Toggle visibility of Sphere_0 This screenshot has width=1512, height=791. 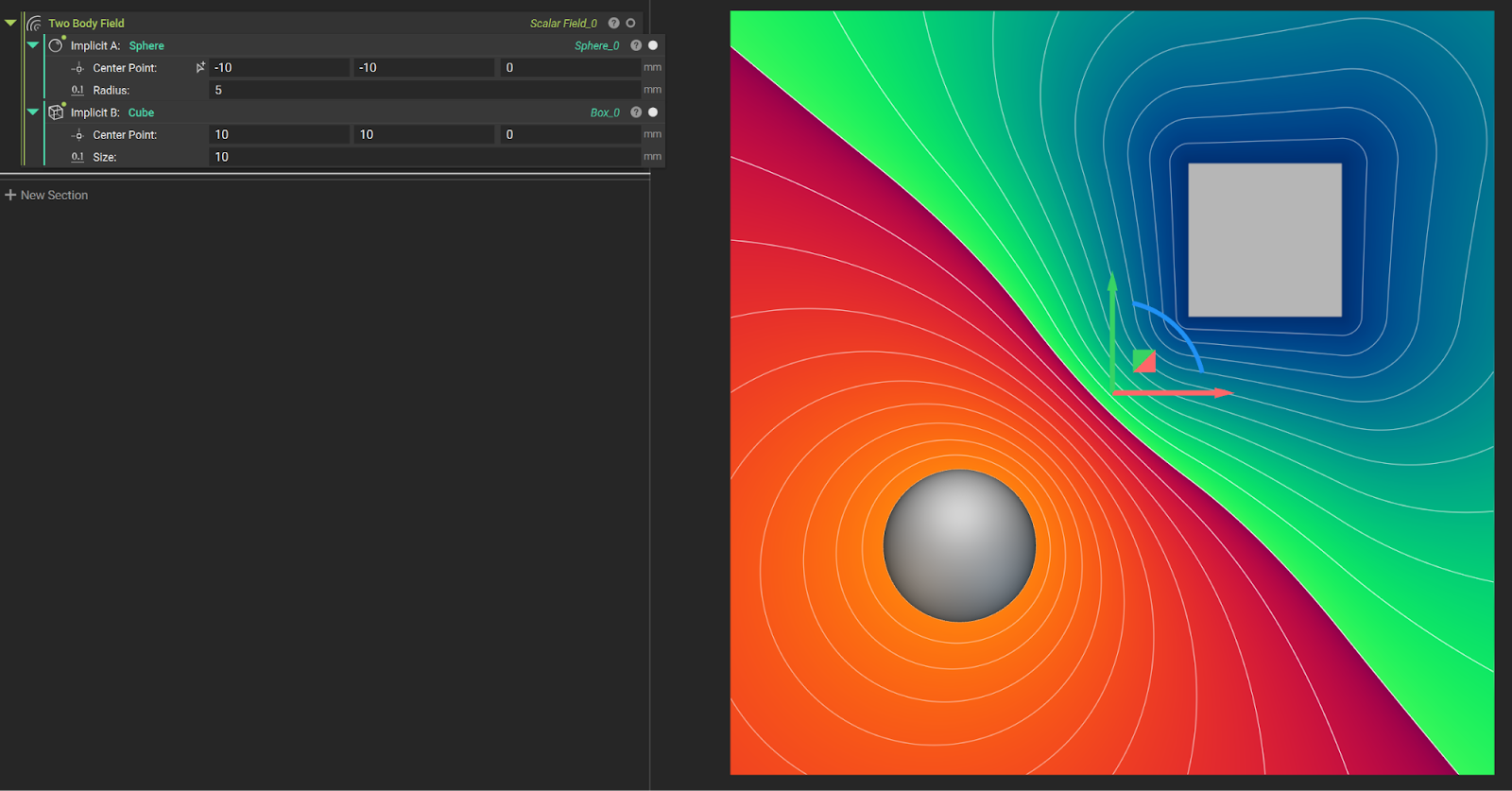click(x=653, y=45)
